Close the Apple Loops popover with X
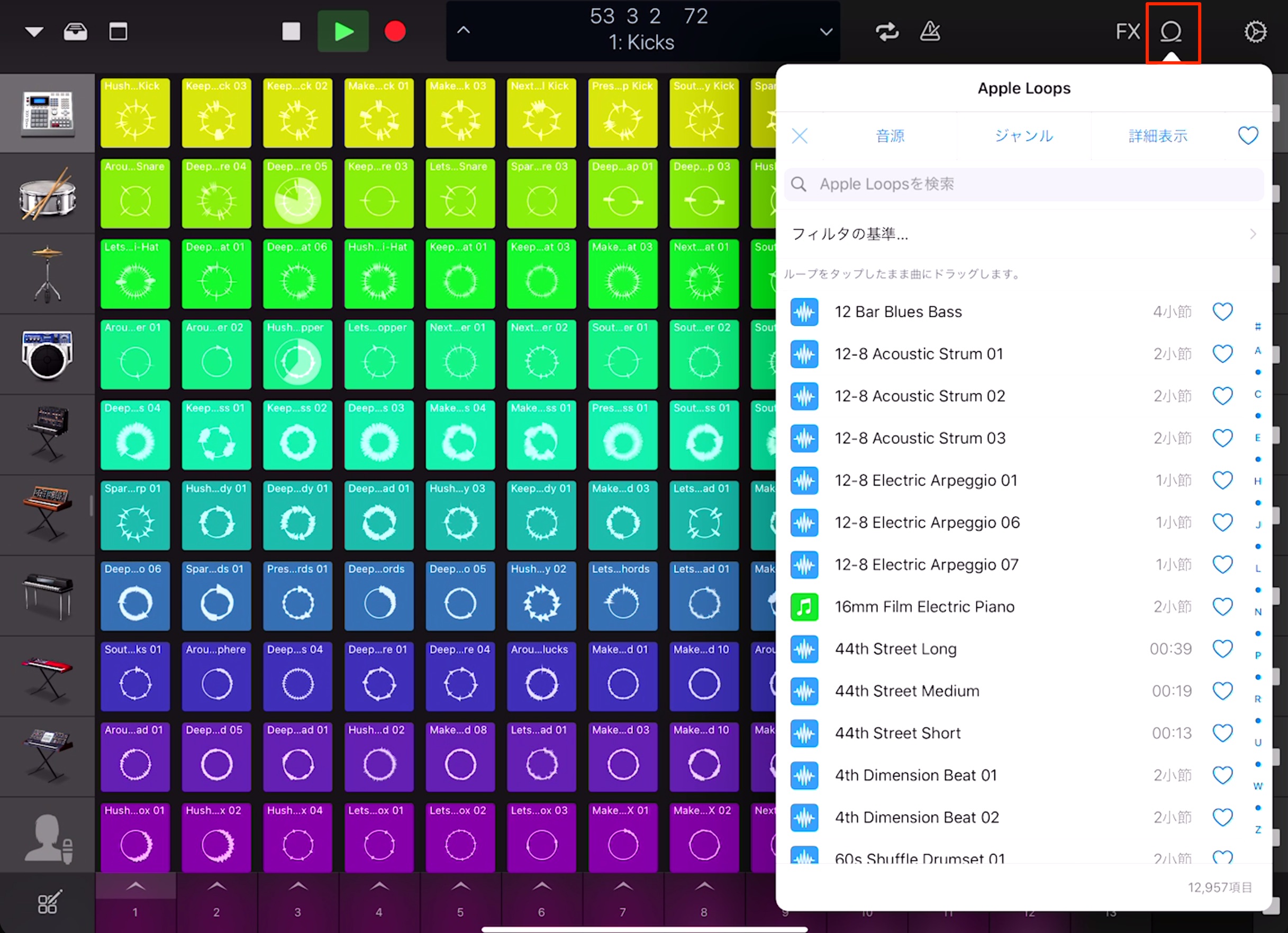This screenshot has height=933, width=1288. point(800,136)
